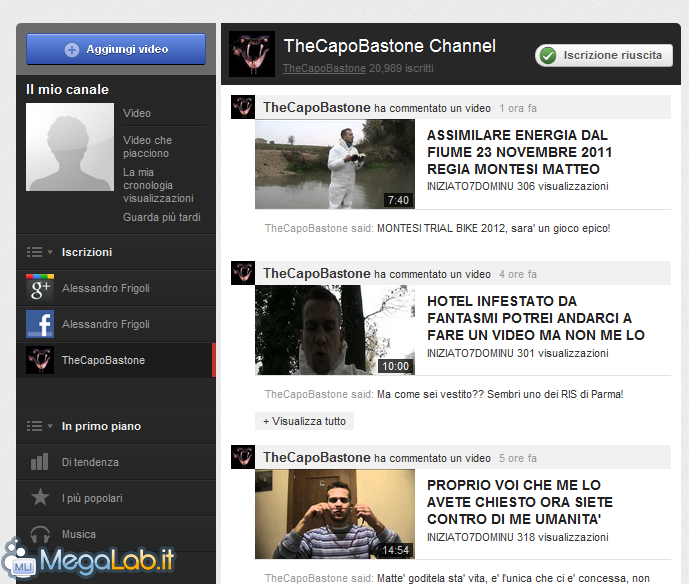Click TheCapoBastone name in 4 ore fa post
689x584 pixels.
(317, 274)
